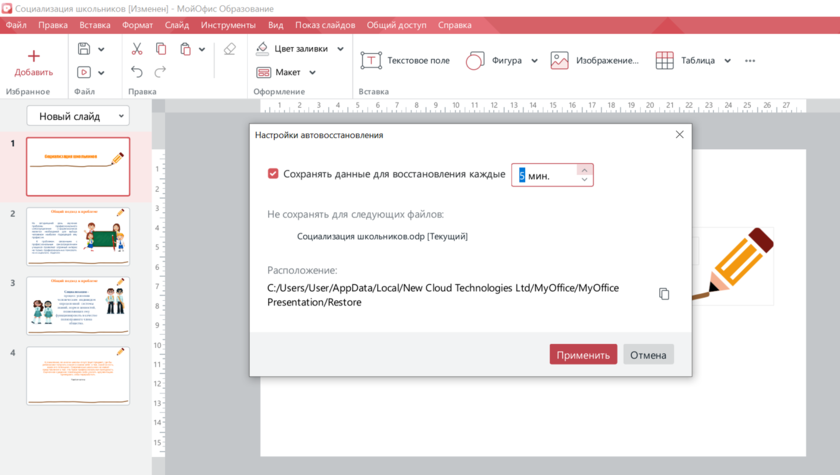
Task: Expand the Макет layout dropdown
Action: [x=312, y=72]
